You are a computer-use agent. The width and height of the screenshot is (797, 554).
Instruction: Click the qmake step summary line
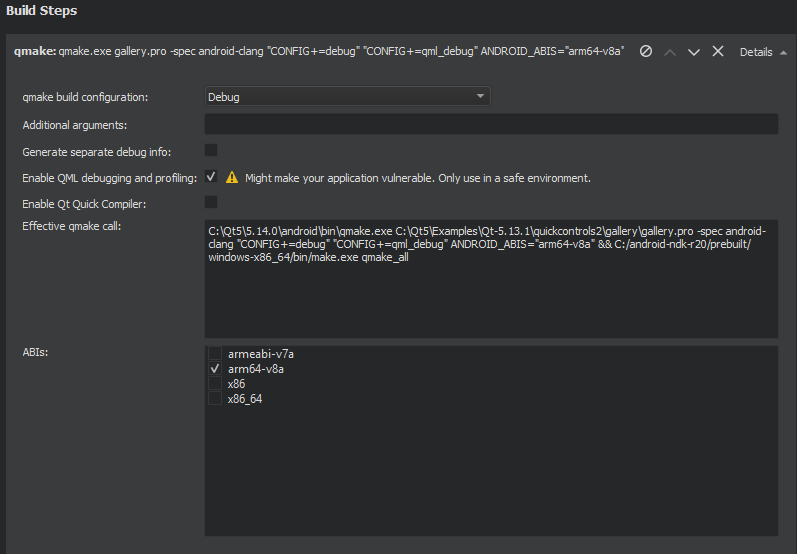pyautogui.click(x=319, y=51)
